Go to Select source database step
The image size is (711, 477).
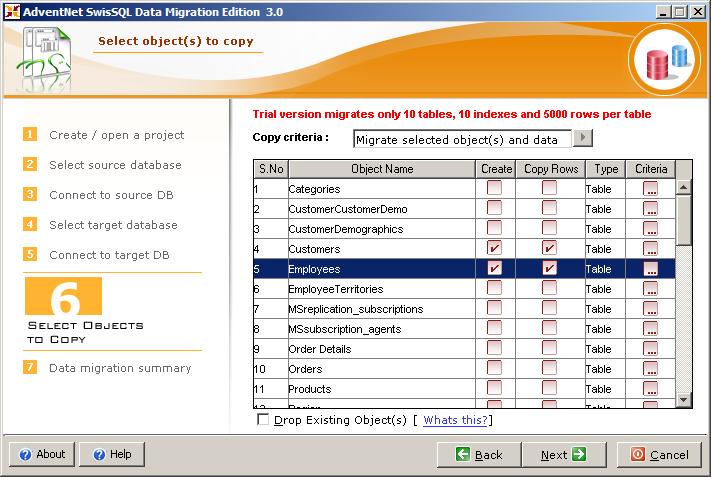point(115,165)
